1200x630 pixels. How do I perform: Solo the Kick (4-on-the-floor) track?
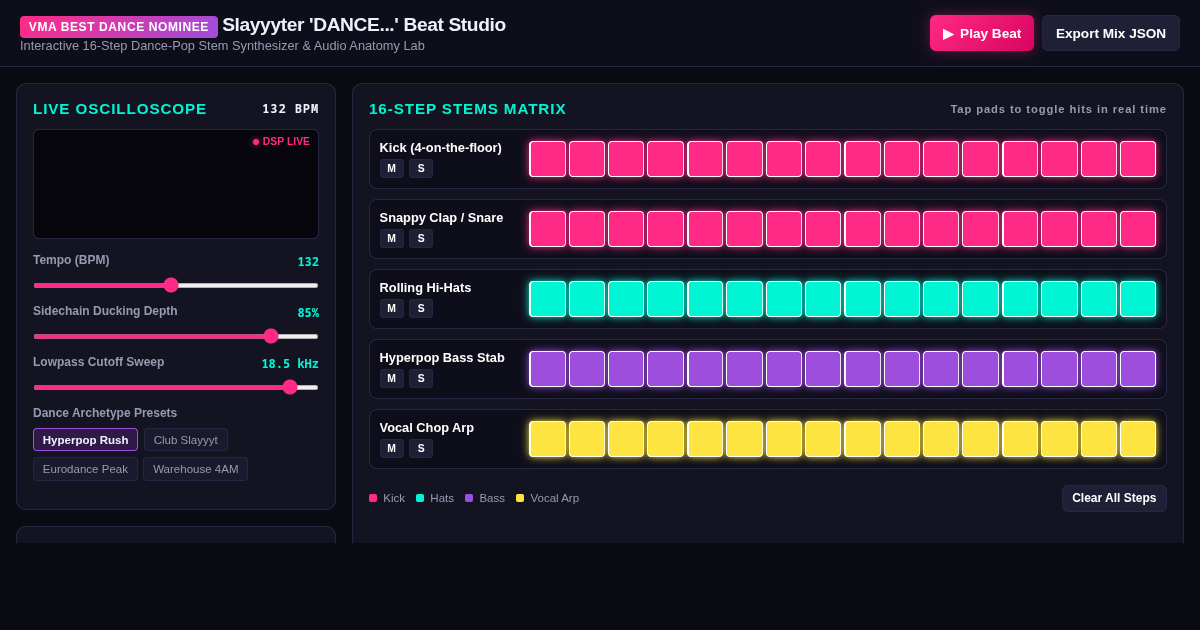(421, 169)
